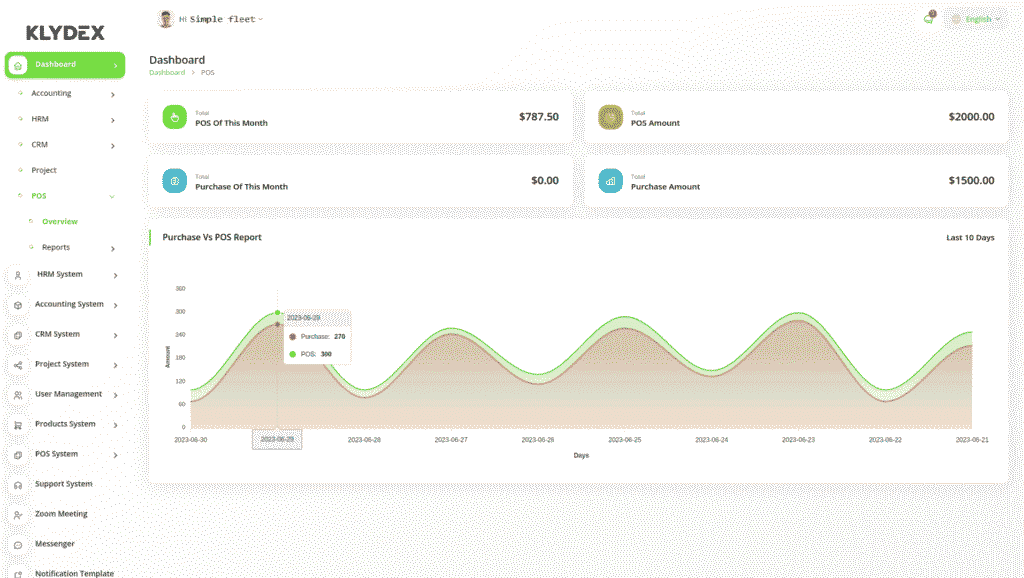Image resolution: width=1024 pixels, height=578 pixels.
Task: Click the Messenger chat bubble icon
Action: [x=18, y=544]
